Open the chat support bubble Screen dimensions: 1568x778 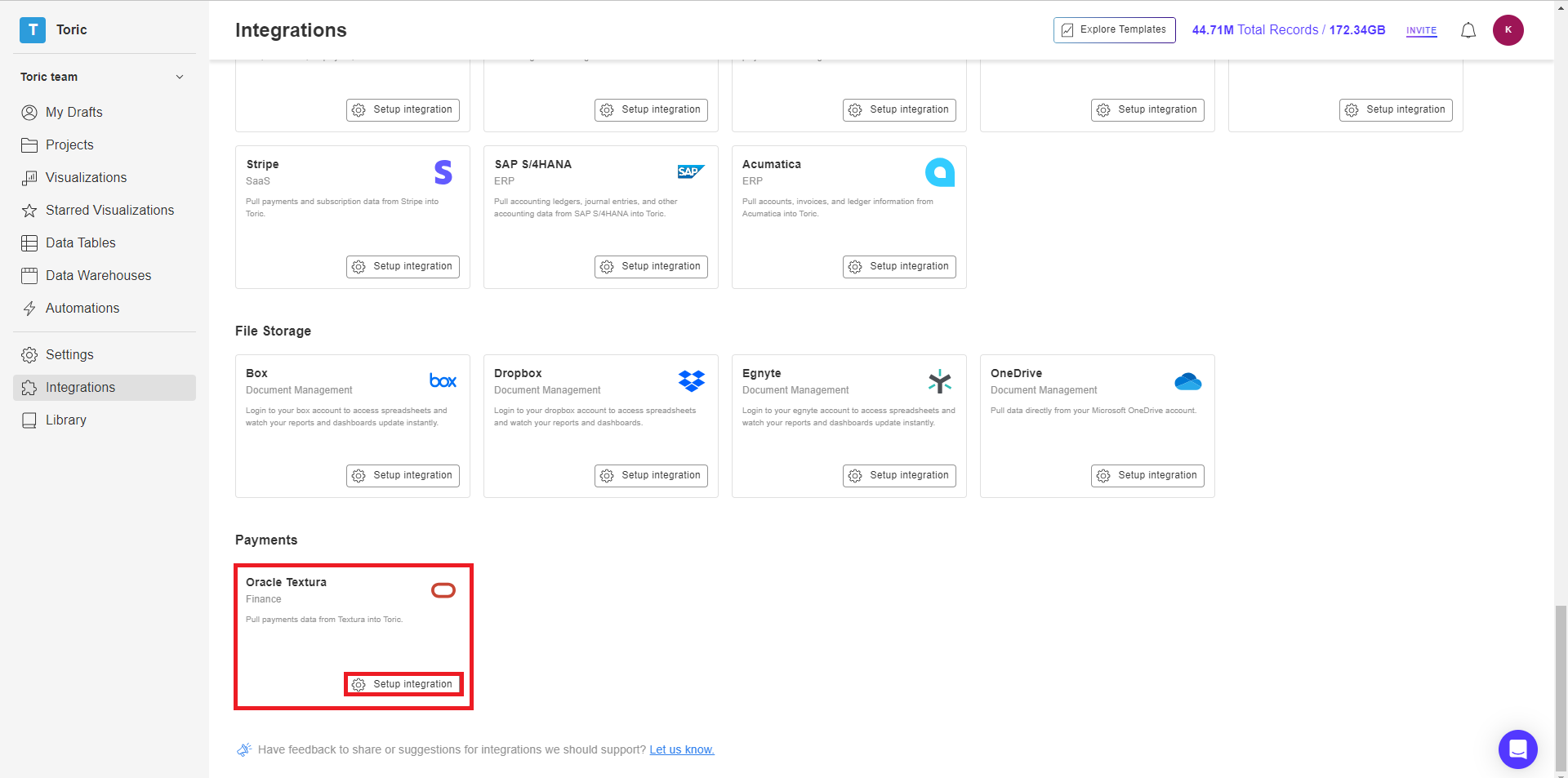point(1517,749)
